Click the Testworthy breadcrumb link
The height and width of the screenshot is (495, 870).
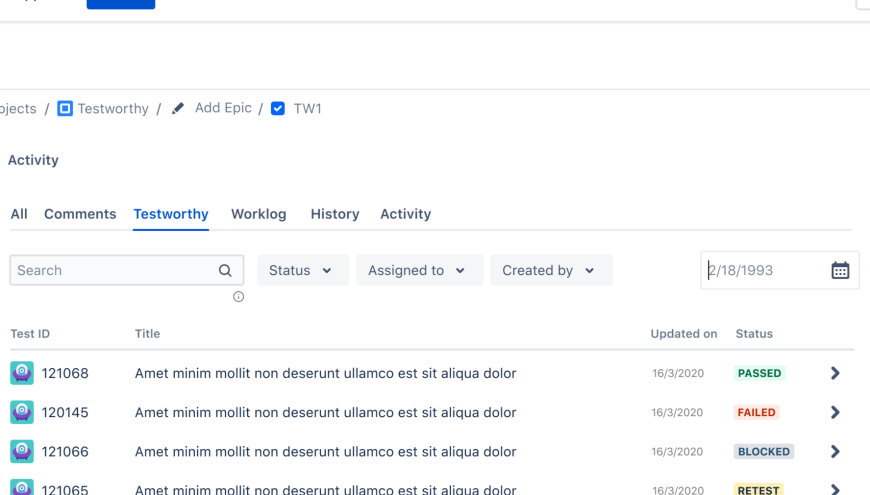point(113,109)
